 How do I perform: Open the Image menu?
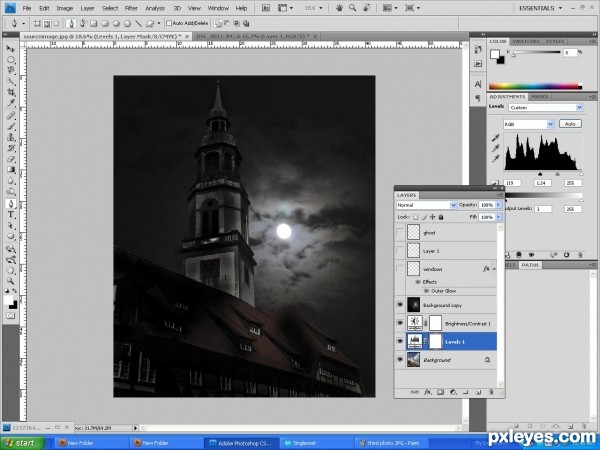(x=65, y=8)
